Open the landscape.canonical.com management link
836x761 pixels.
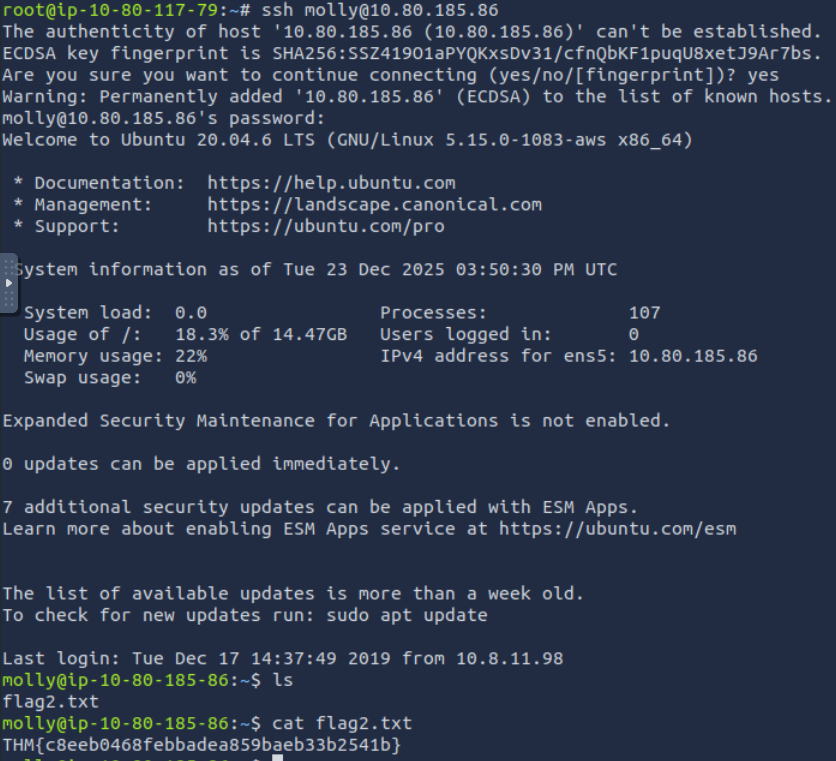374,204
